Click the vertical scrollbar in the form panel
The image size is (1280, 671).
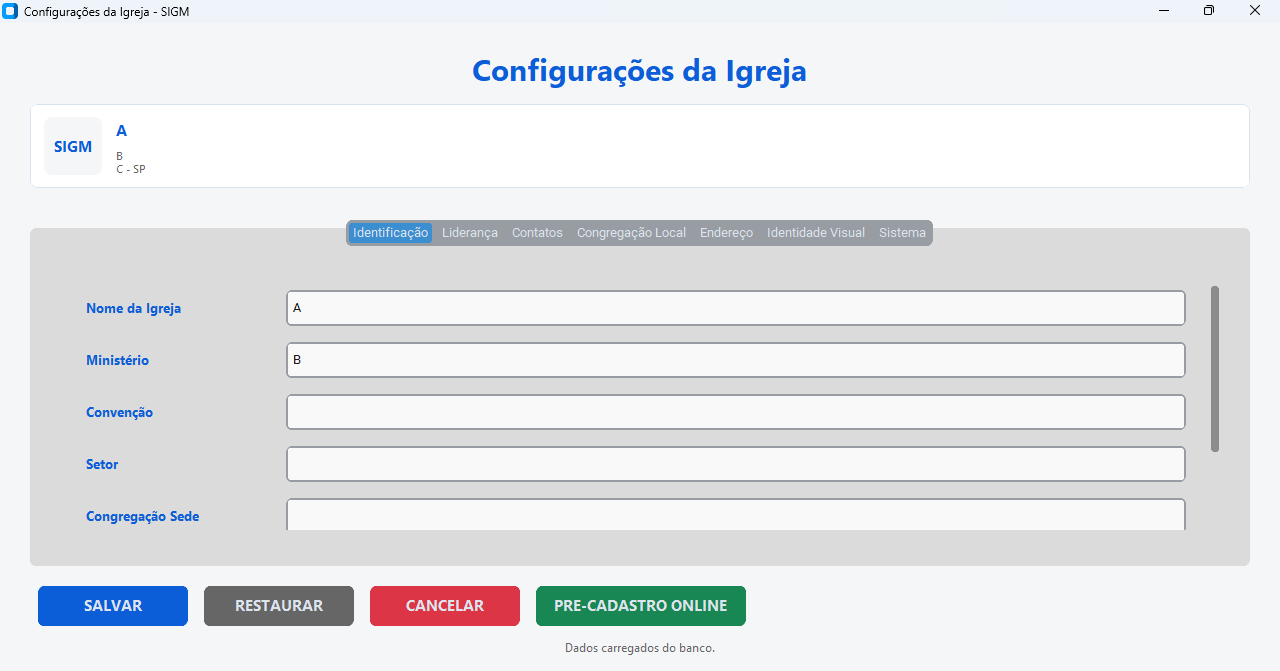pos(1215,369)
